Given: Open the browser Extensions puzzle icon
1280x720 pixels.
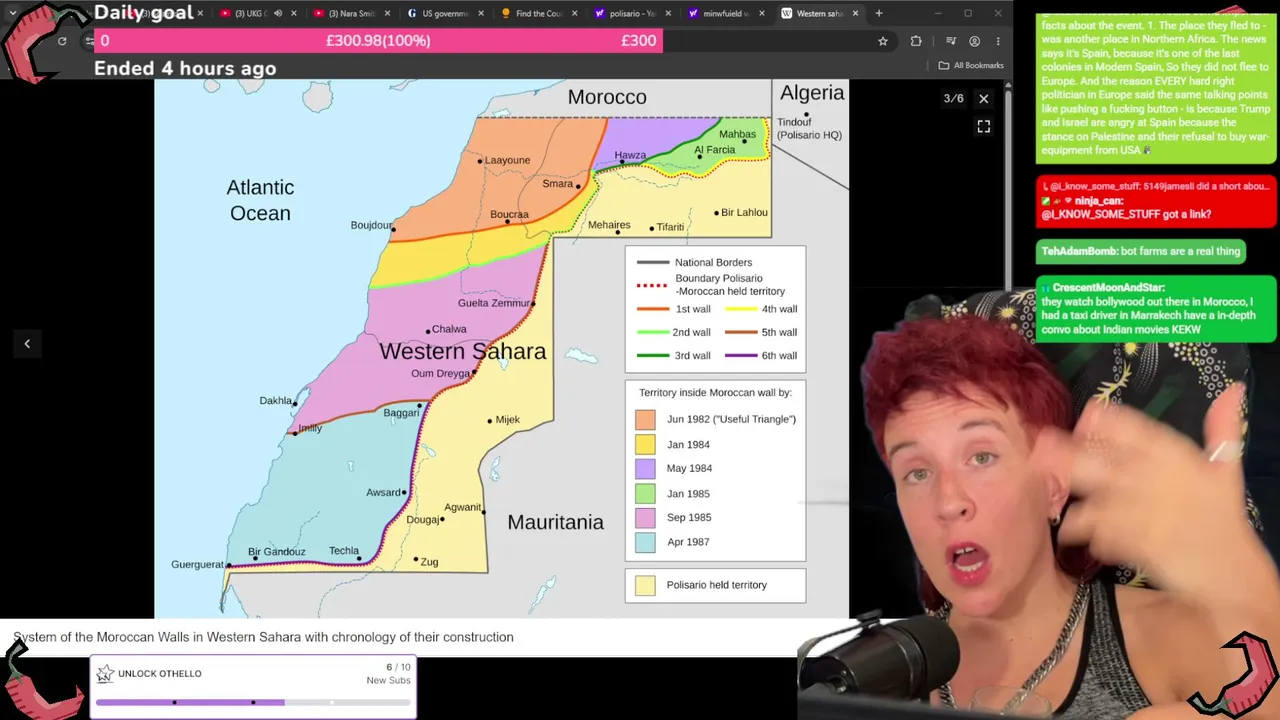Looking at the screenshot, I should click(x=916, y=41).
